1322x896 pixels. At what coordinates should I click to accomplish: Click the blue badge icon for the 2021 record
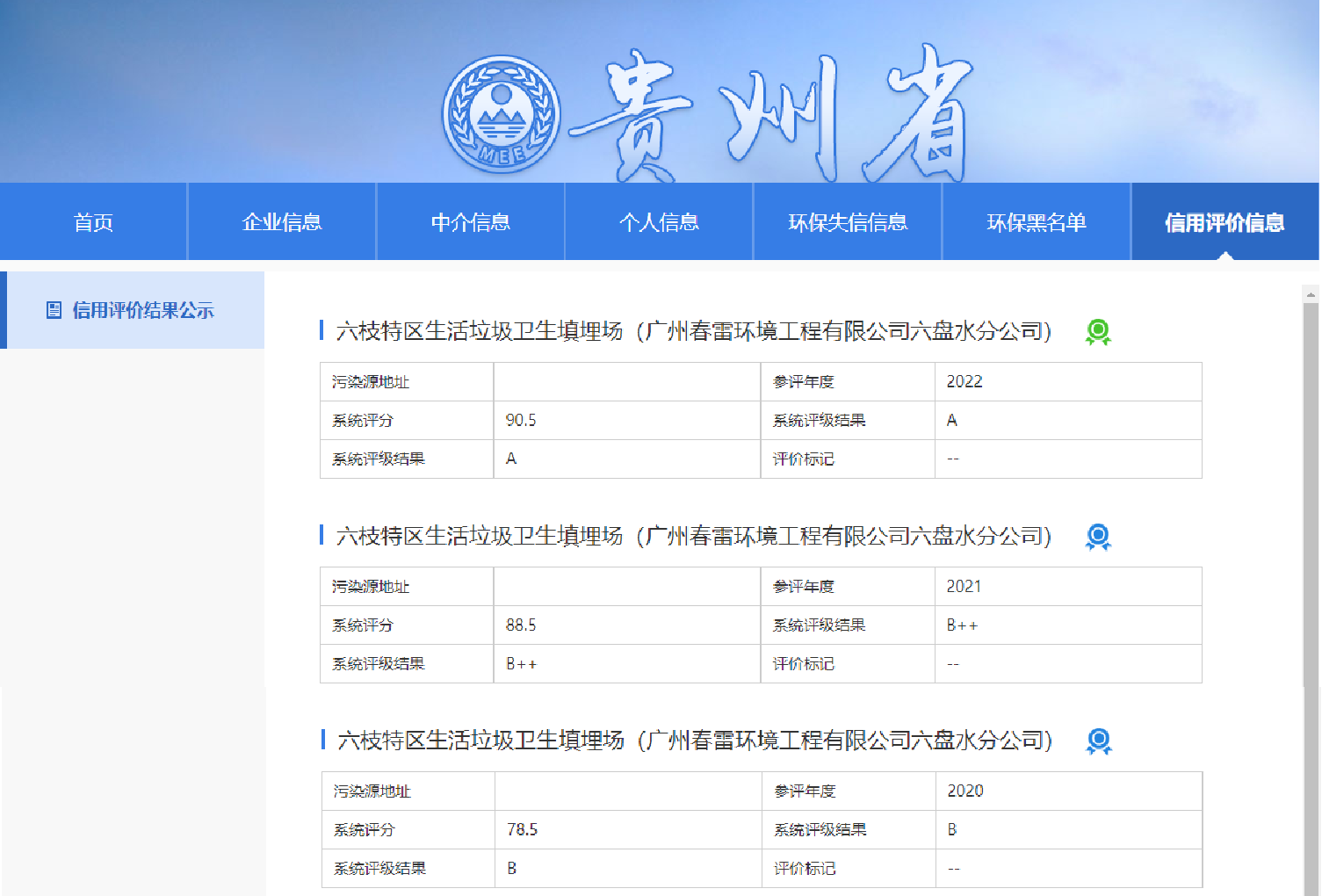click(x=1098, y=537)
